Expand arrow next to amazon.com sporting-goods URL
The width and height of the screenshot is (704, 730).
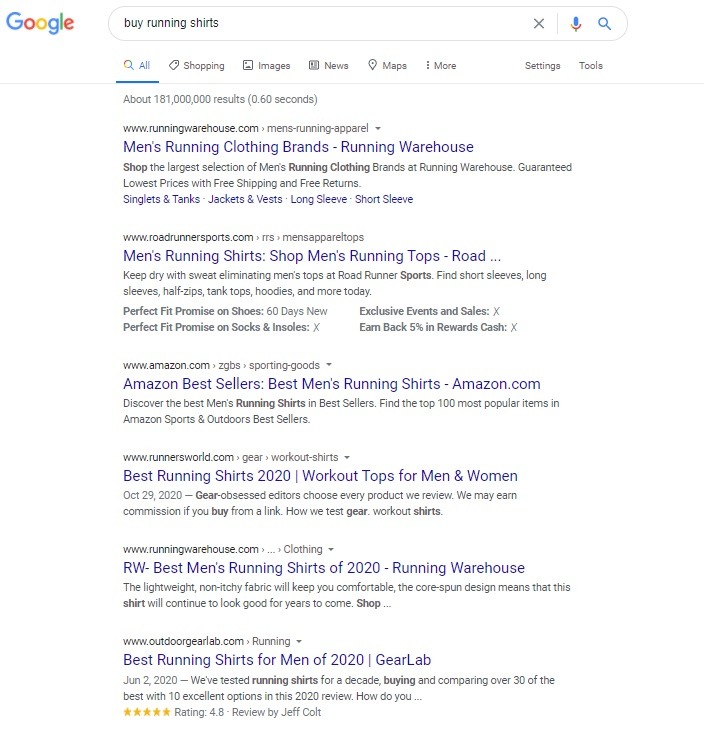(329, 365)
